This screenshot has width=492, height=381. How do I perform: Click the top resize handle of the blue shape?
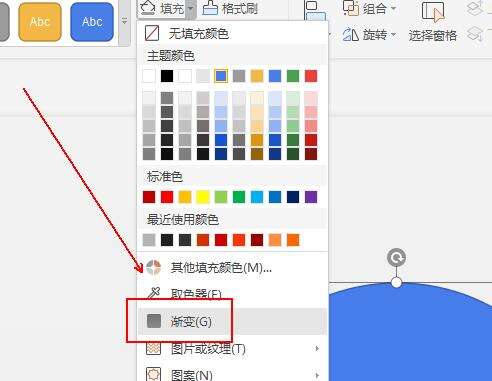(396, 283)
